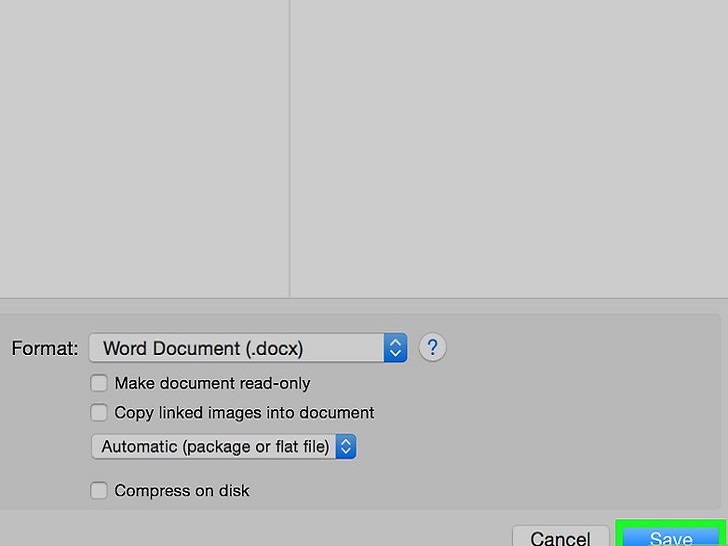Click the "Automatic" text in the package selector

[x=141, y=447]
